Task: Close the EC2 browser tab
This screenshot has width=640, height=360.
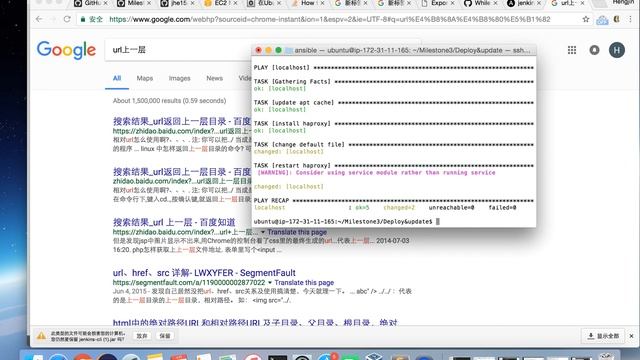Action: point(235,3)
